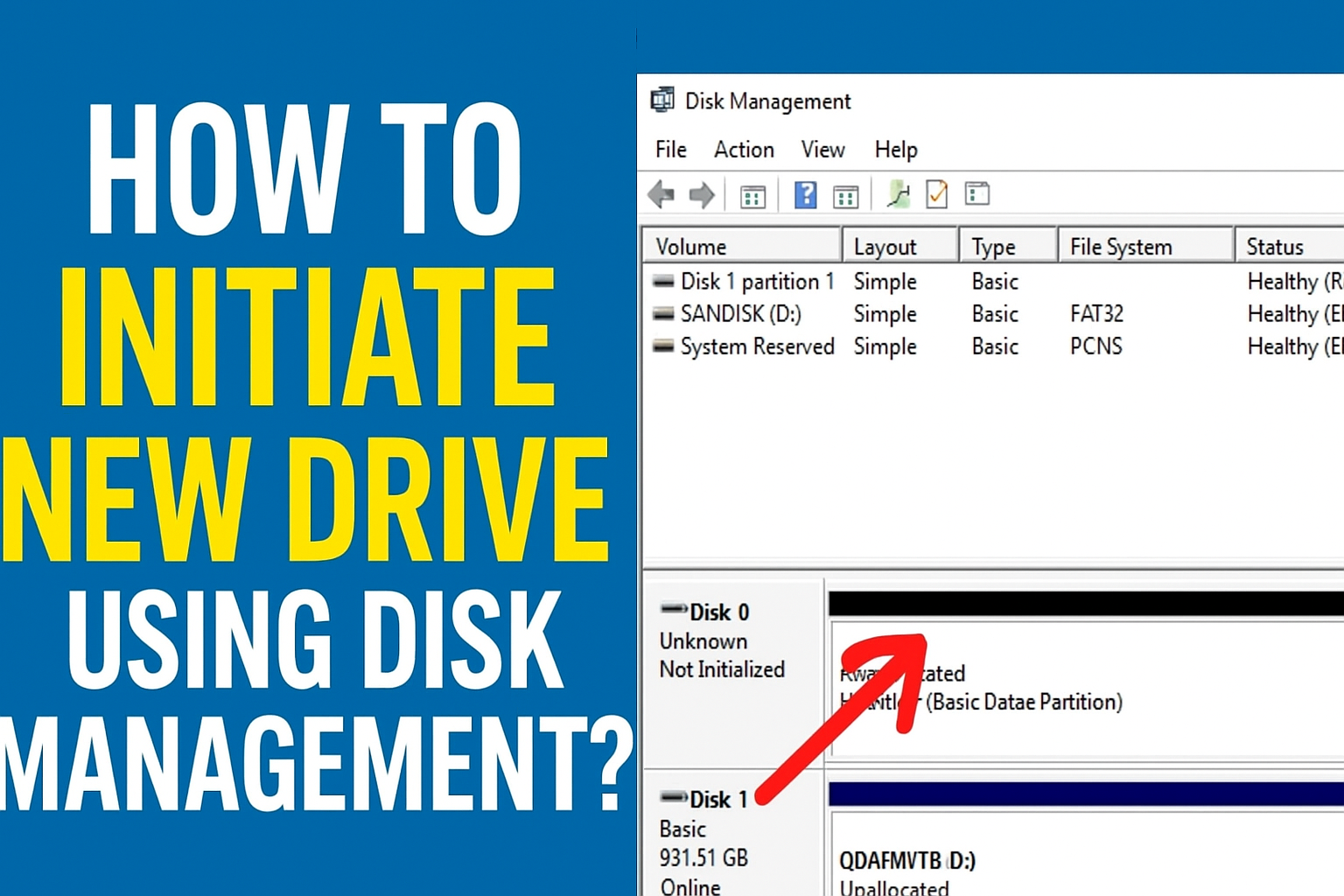This screenshot has height=896, width=1344.
Task: Click the Show/Hide Console Tree toolbar icon
Action: pyautogui.click(x=753, y=194)
